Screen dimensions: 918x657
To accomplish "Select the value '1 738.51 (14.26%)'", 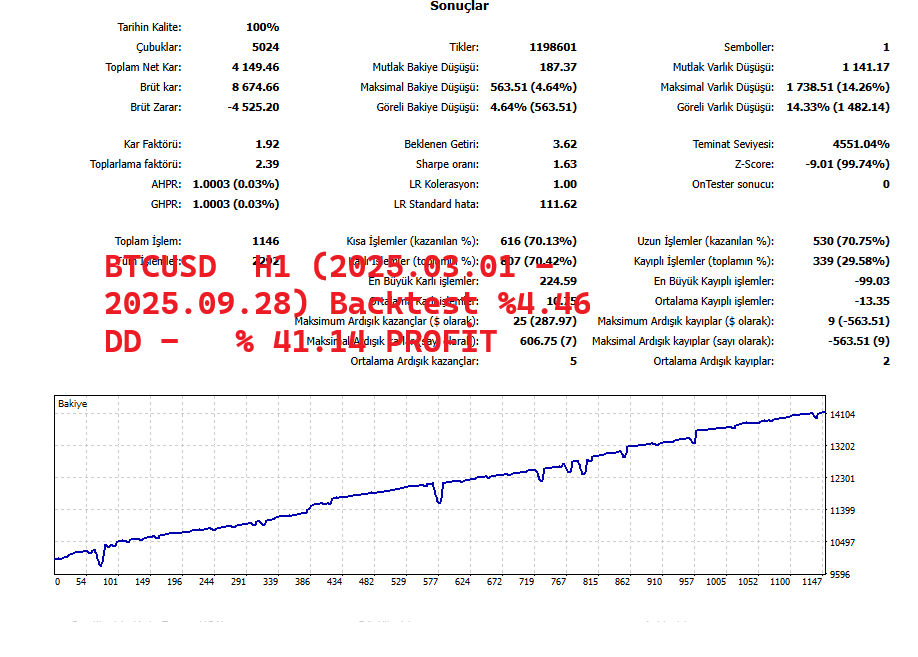I will pyautogui.click(x=838, y=87).
